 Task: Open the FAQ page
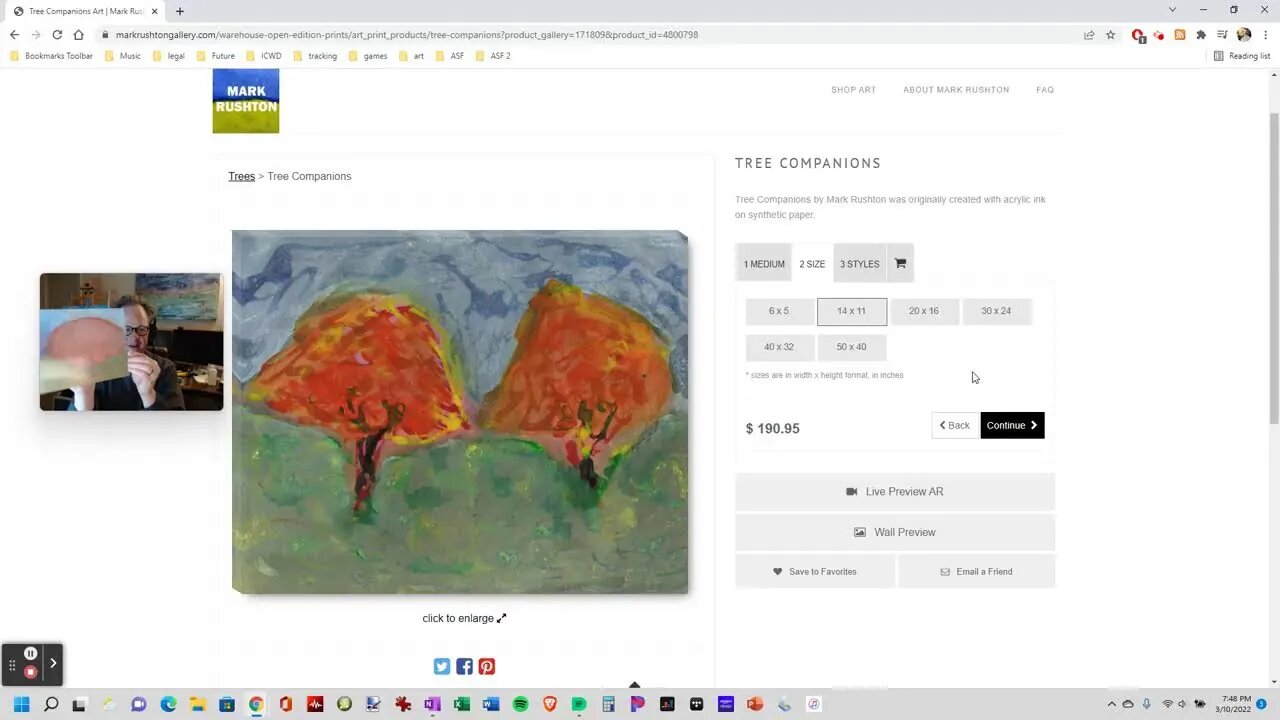click(x=1045, y=90)
